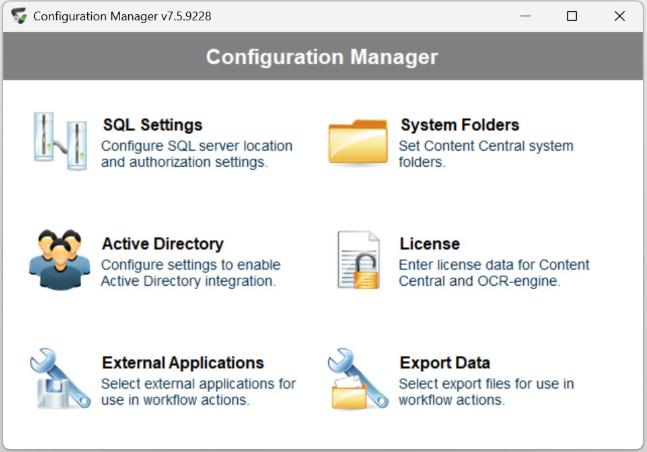Screen dimensions: 647x452
Task: Maximize the Configuration Manager window
Action: [x=572, y=16]
